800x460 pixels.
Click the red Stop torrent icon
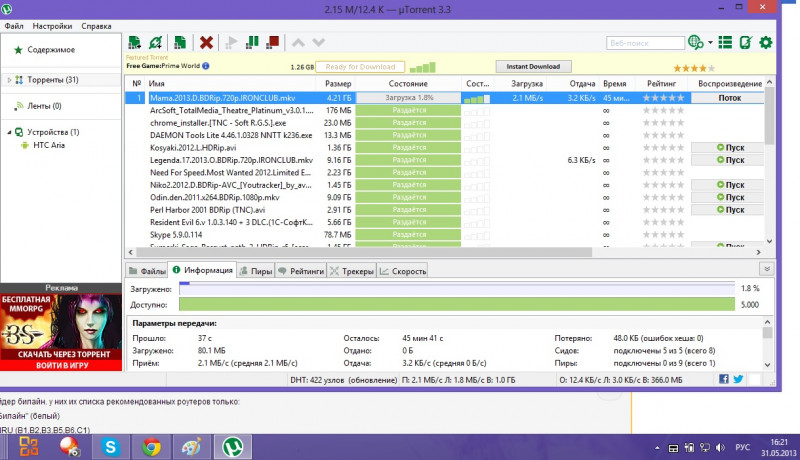[272, 42]
